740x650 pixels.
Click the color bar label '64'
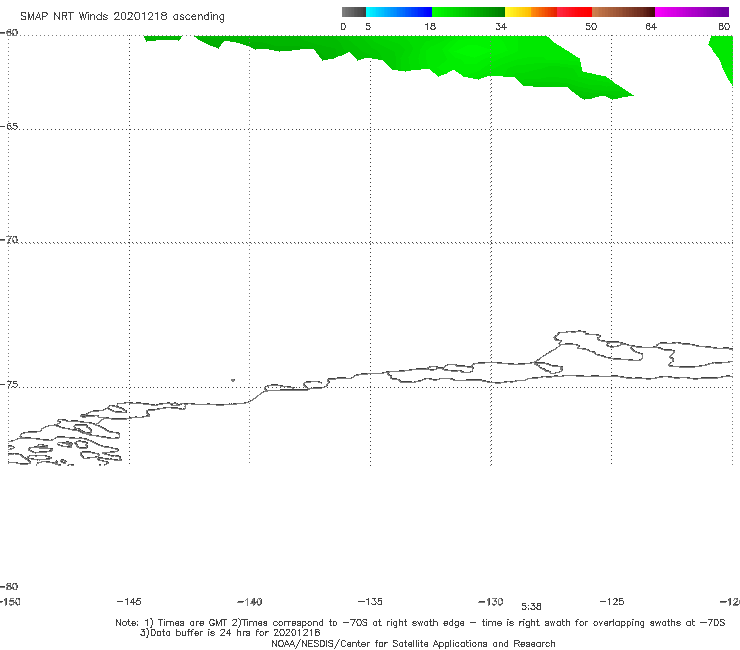tap(651, 26)
